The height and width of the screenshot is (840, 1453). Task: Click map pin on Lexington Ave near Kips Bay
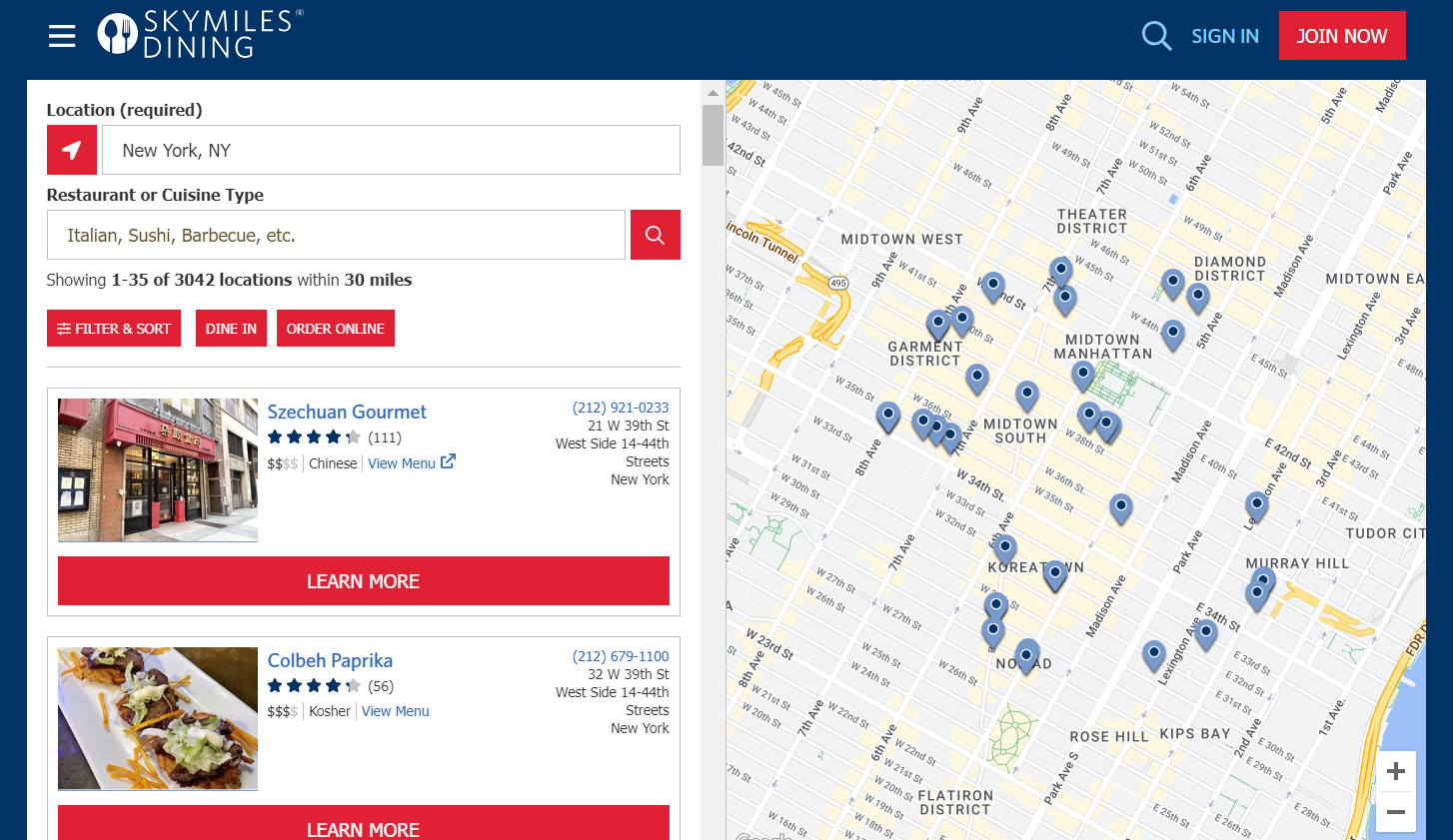(1154, 655)
